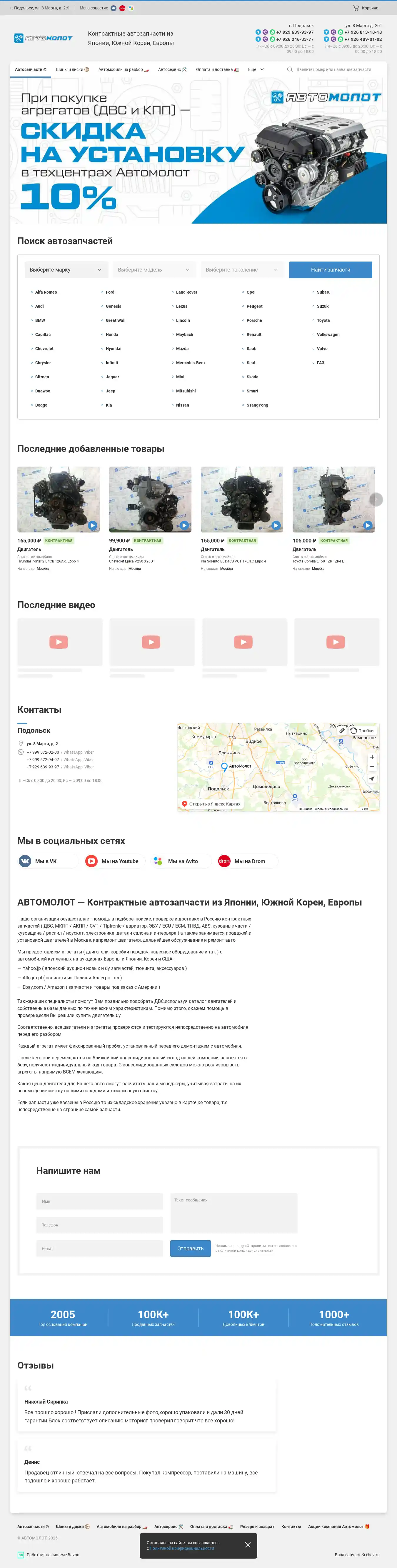Select the Toyota brand link
Screen dimensions: 397x1568
(x=323, y=320)
